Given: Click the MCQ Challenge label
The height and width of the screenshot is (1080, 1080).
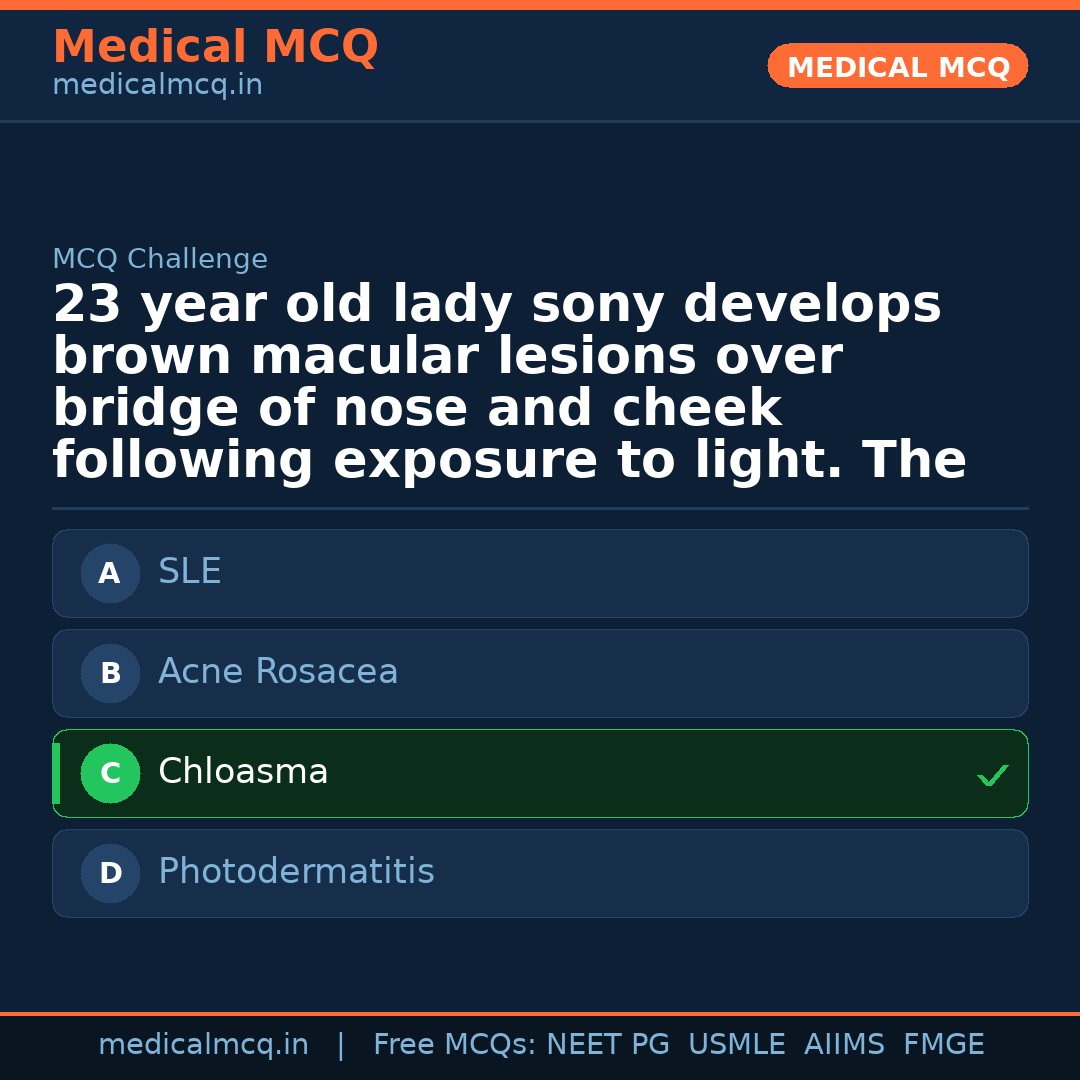Looking at the screenshot, I should pyautogui.click(x=160, y=259).
